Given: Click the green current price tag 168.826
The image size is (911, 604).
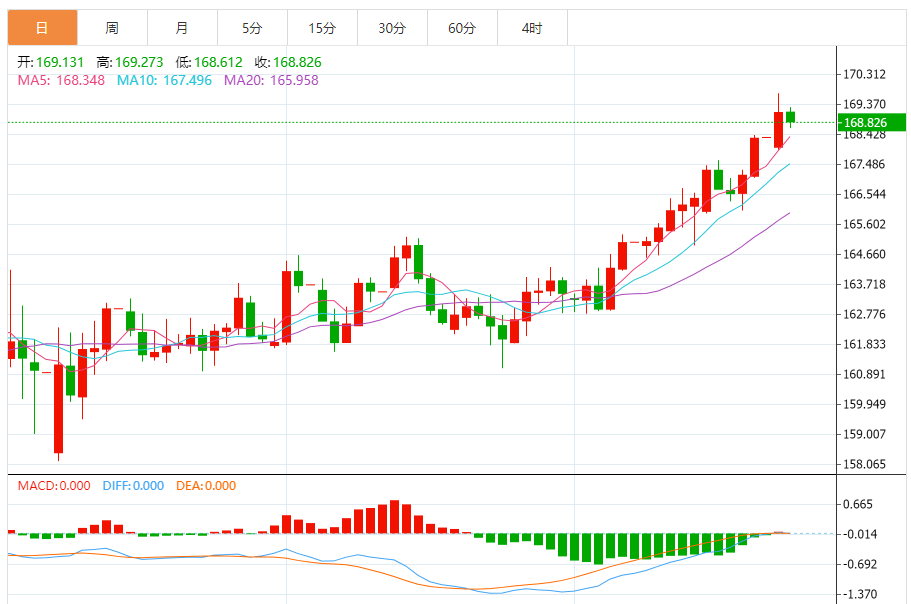Looking at the screenshot, I should 871,123.
